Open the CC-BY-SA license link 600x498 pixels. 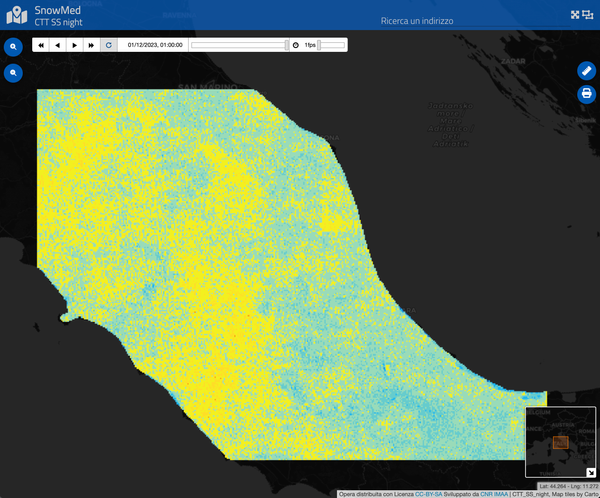[x=429, y=494]
